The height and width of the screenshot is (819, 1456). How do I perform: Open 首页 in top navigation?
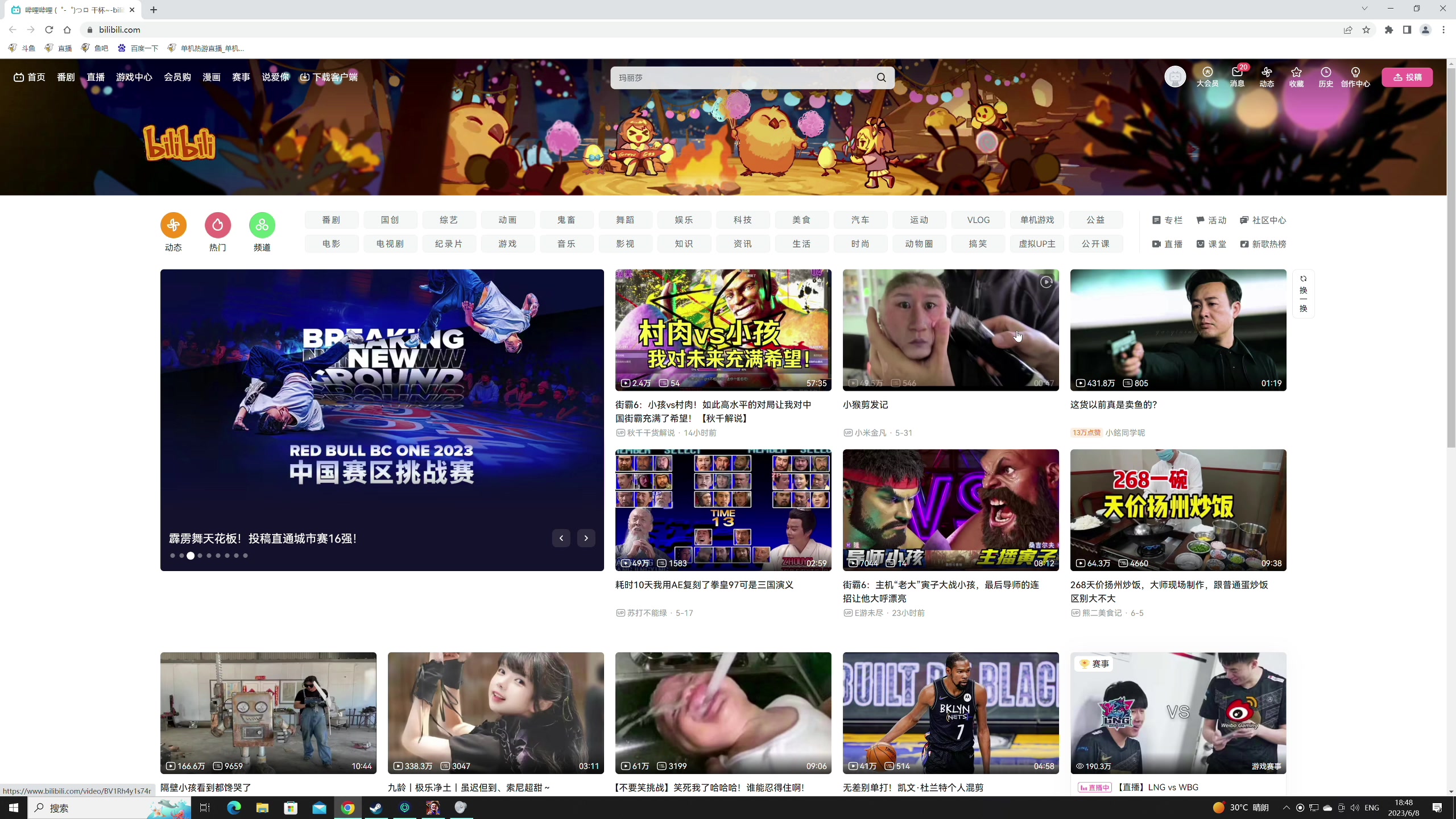tap(30, 77)
